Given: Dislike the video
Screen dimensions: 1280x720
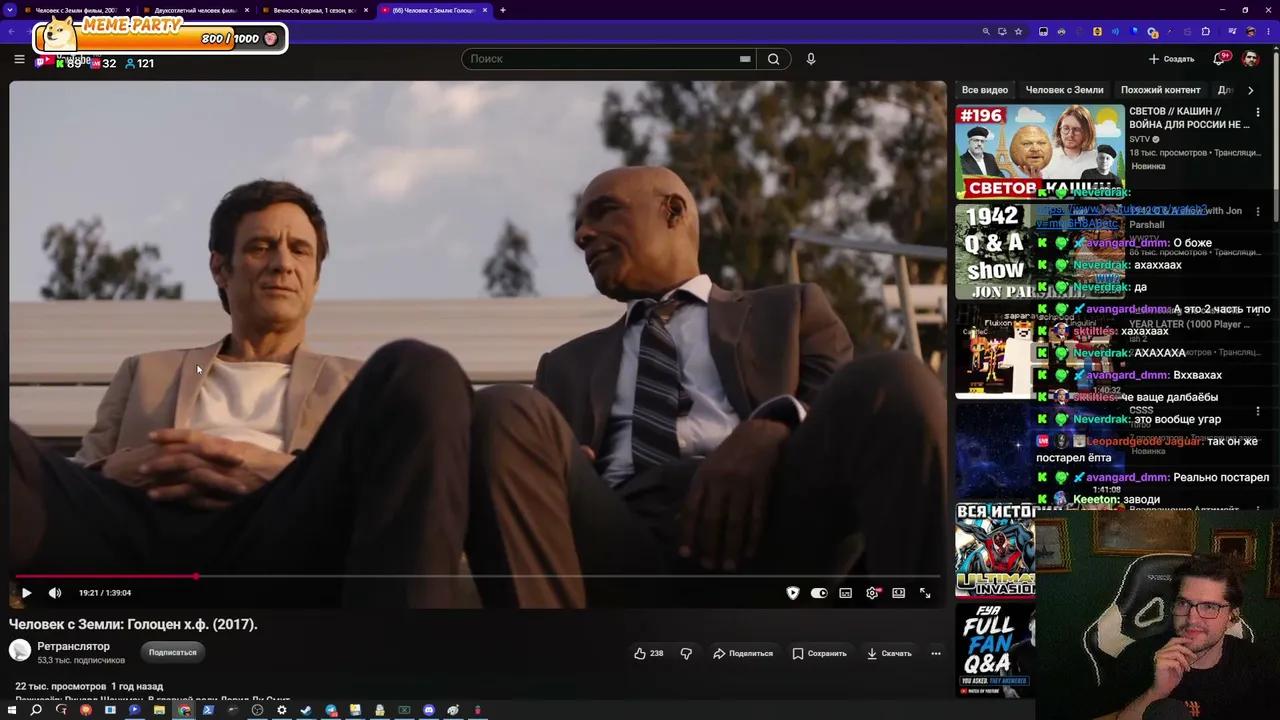Looking at the screenshot, I should [686, 653].
